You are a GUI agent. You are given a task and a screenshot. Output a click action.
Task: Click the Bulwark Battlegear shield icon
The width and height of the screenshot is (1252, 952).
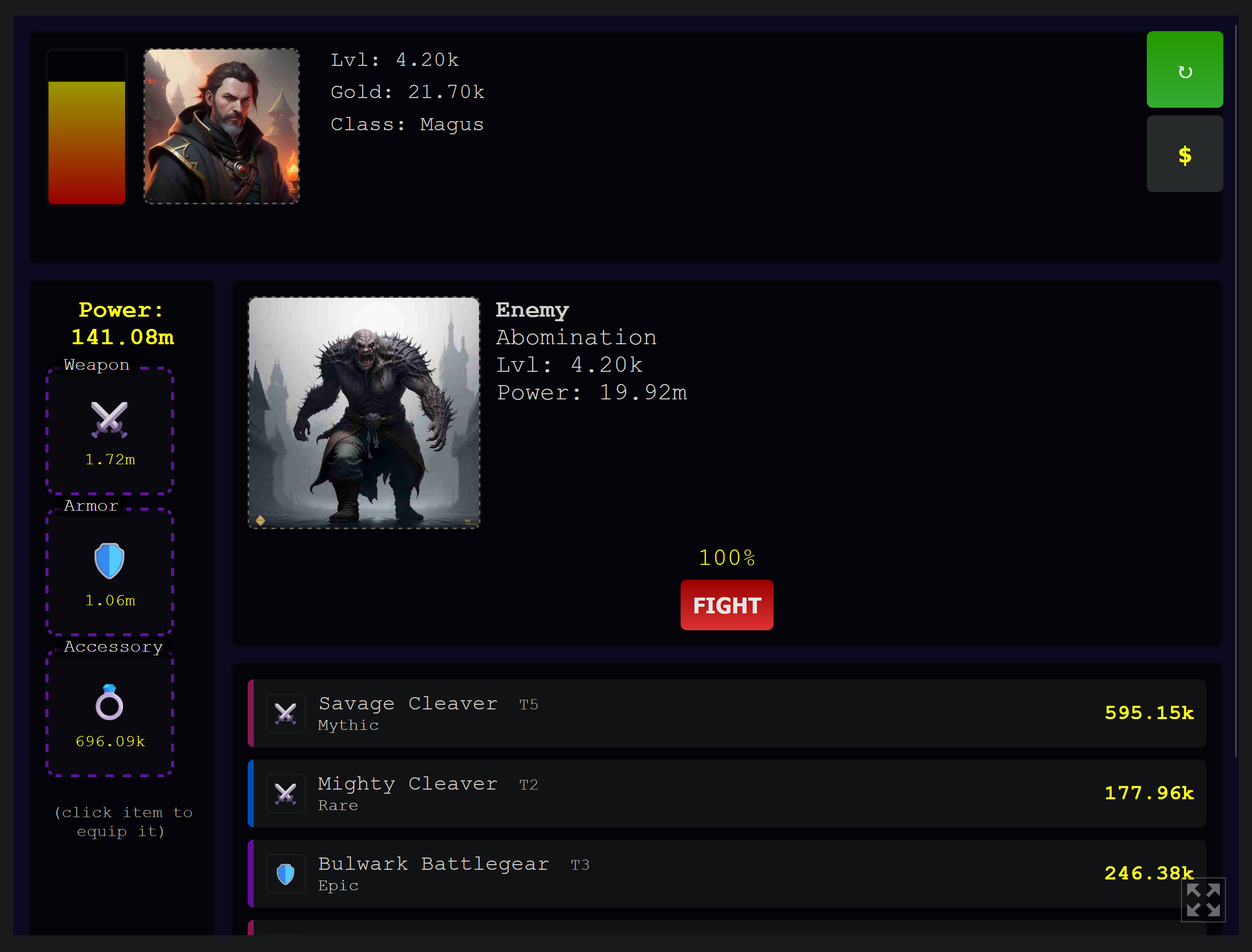tap(285, 874)
